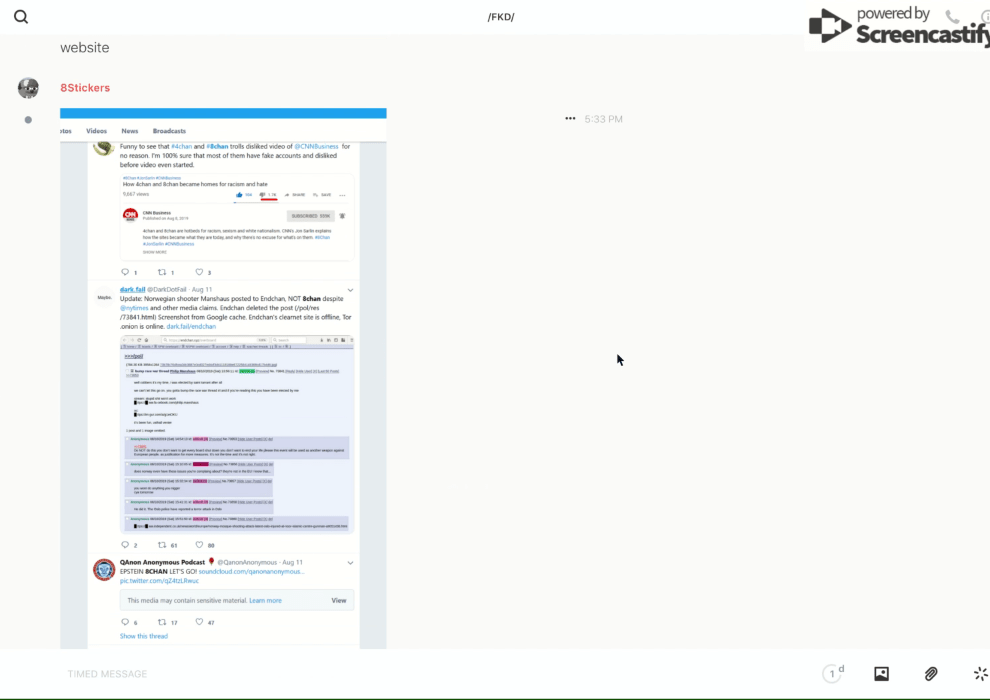Start a voice call with phone icon
Viewport: 990px width, 700px height.
(952, 17)
